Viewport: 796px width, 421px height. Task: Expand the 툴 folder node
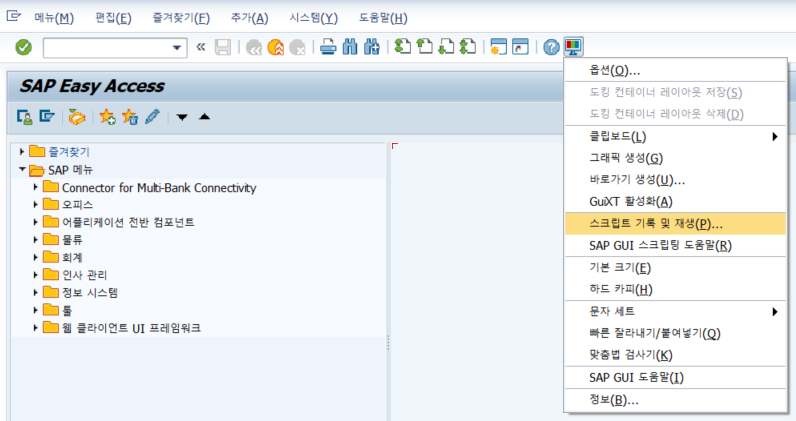pos(35,310)
